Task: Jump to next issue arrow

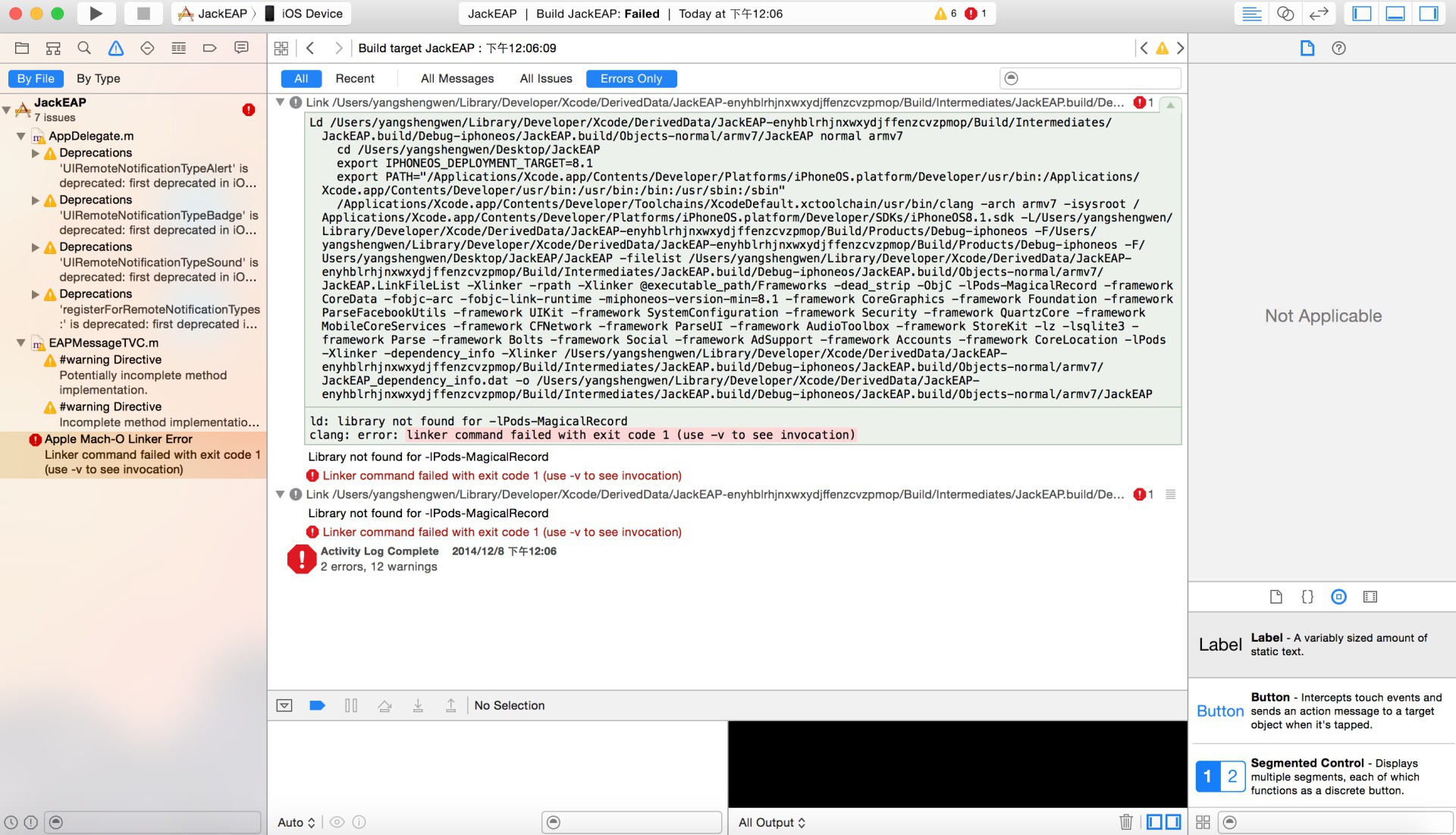Action: [1180, 48]
